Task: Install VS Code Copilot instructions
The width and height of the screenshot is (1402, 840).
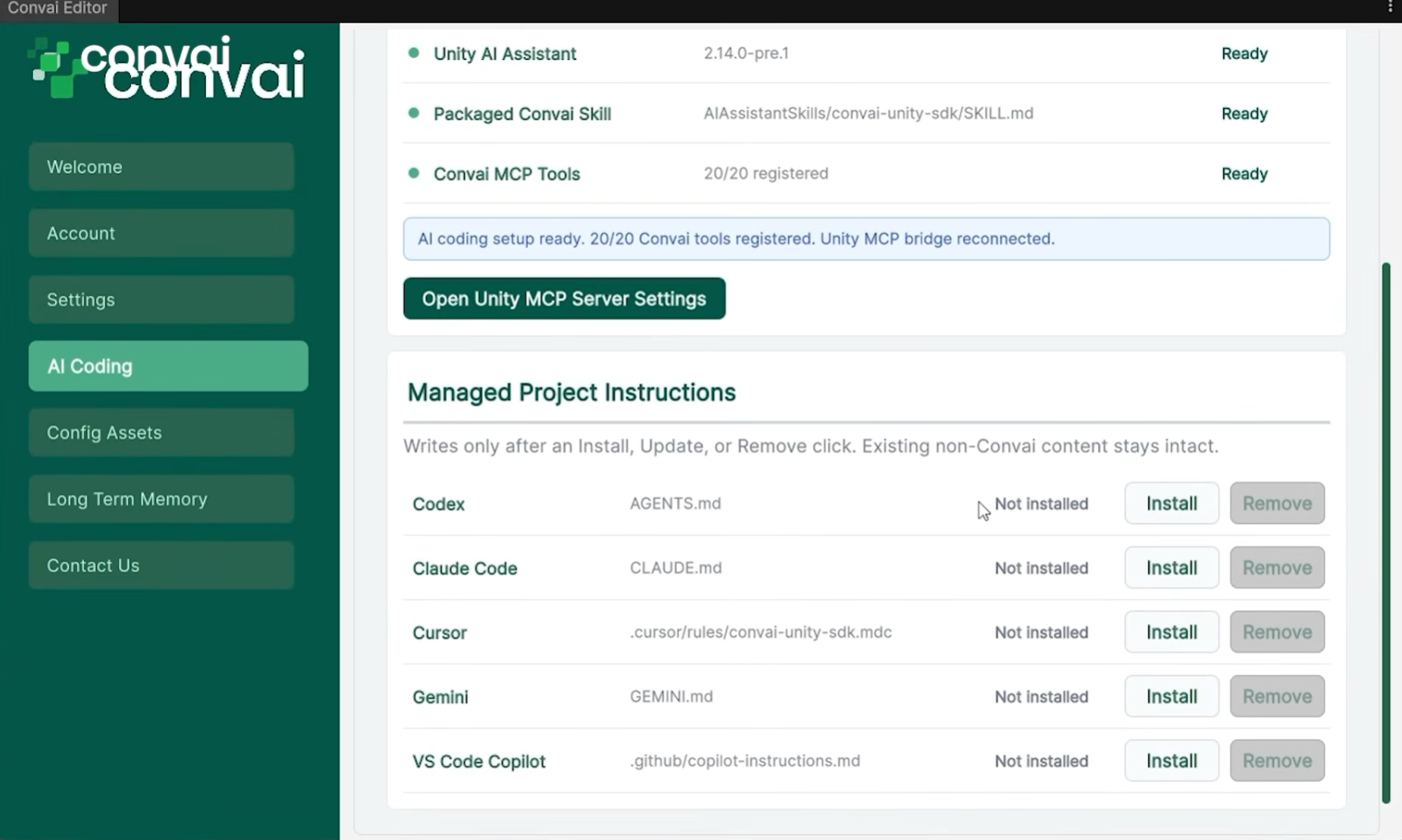Action: pyautogui.click(x=1172, y=761)
